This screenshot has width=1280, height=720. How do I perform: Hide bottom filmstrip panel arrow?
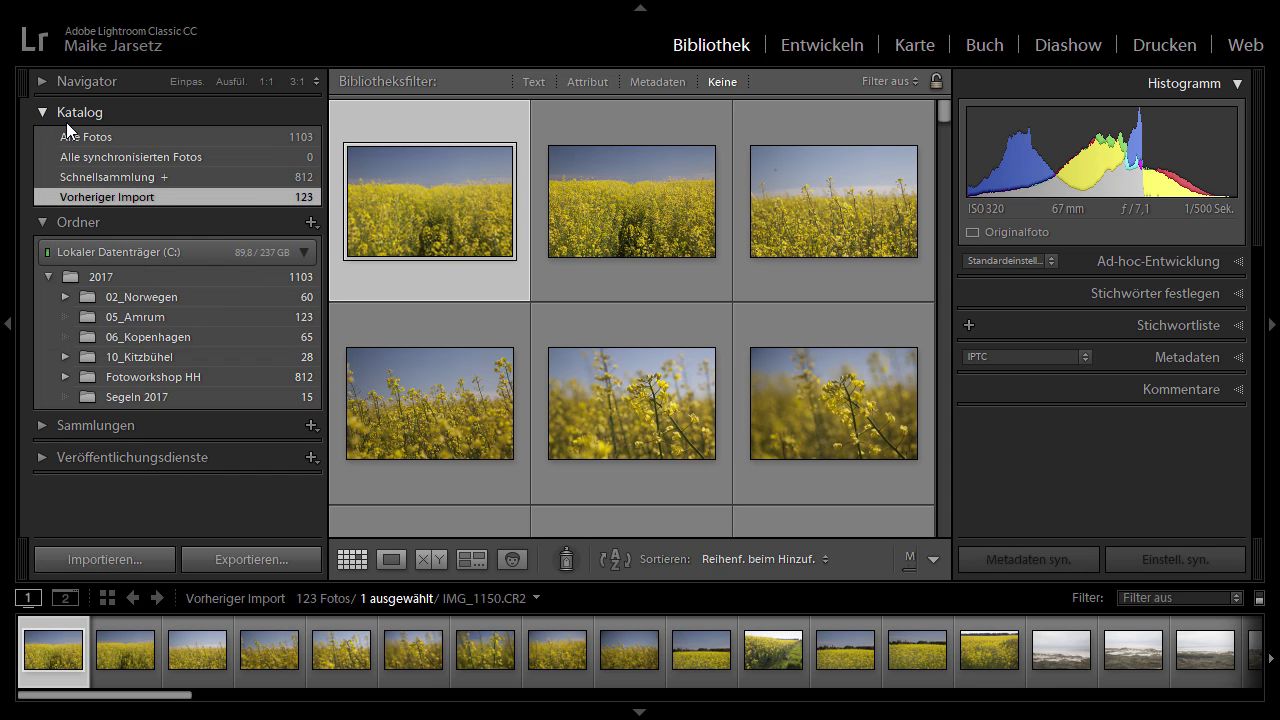pos(640,713)
